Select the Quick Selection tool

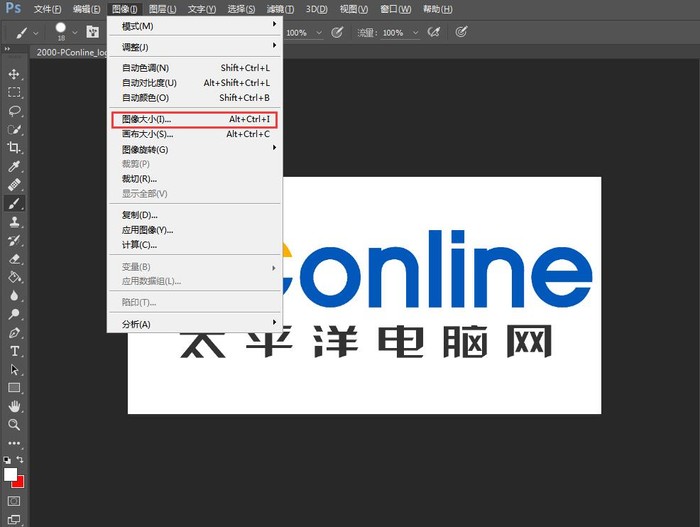(14, 130)
